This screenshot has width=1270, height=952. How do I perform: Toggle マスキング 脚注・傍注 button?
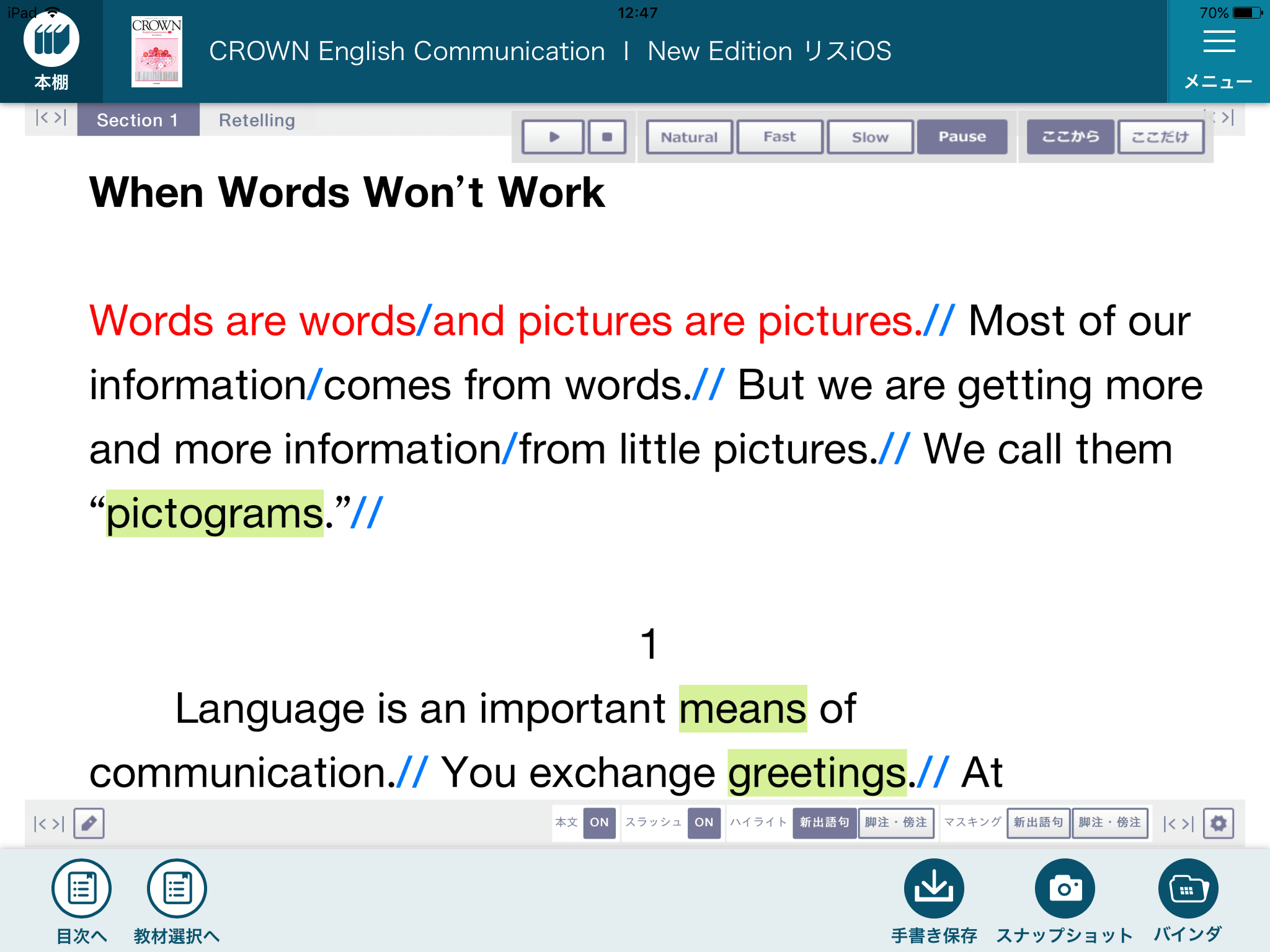pos(1110,822)
